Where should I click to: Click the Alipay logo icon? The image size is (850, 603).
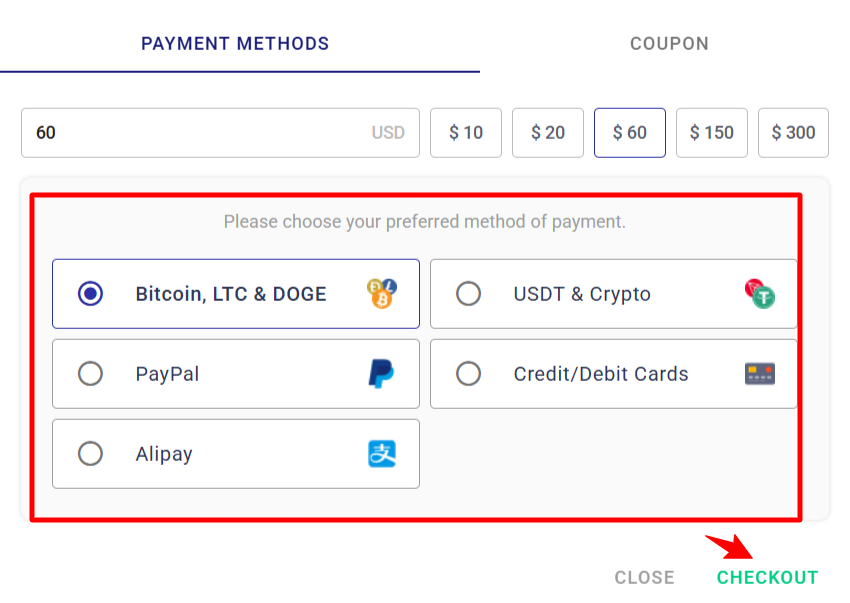[x=381, y=454]
